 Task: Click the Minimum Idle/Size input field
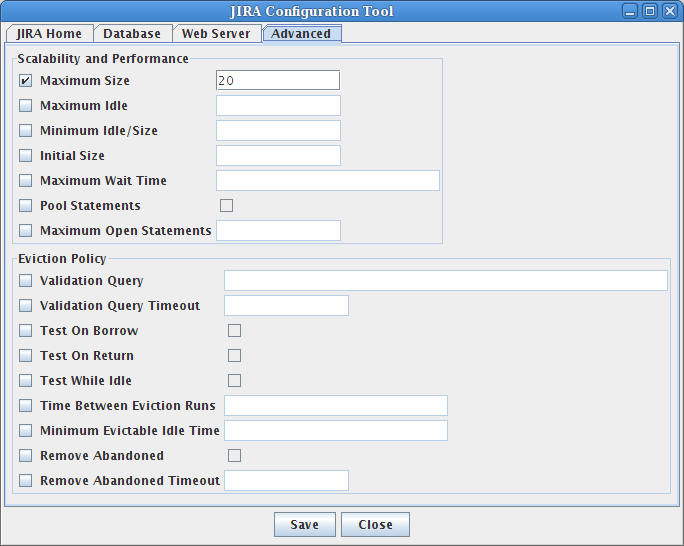[x=278, y=130]
